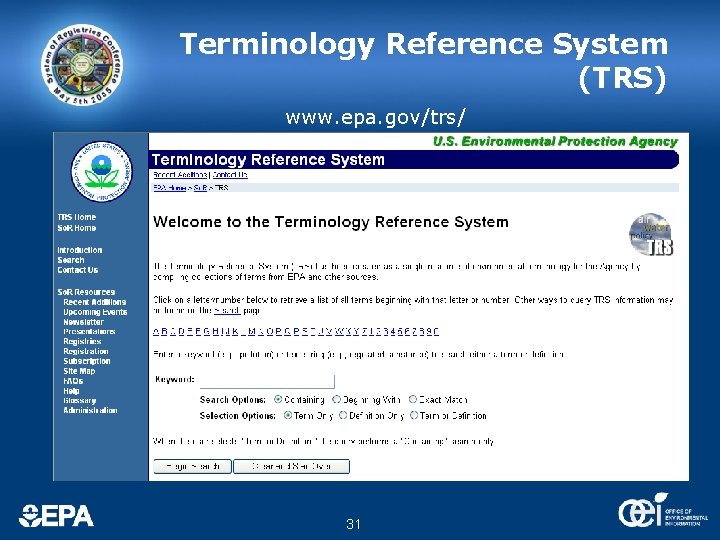Viewport: 720px width, 540px height.
Task: Click the Keyword input field
Action: pos(267,381)
